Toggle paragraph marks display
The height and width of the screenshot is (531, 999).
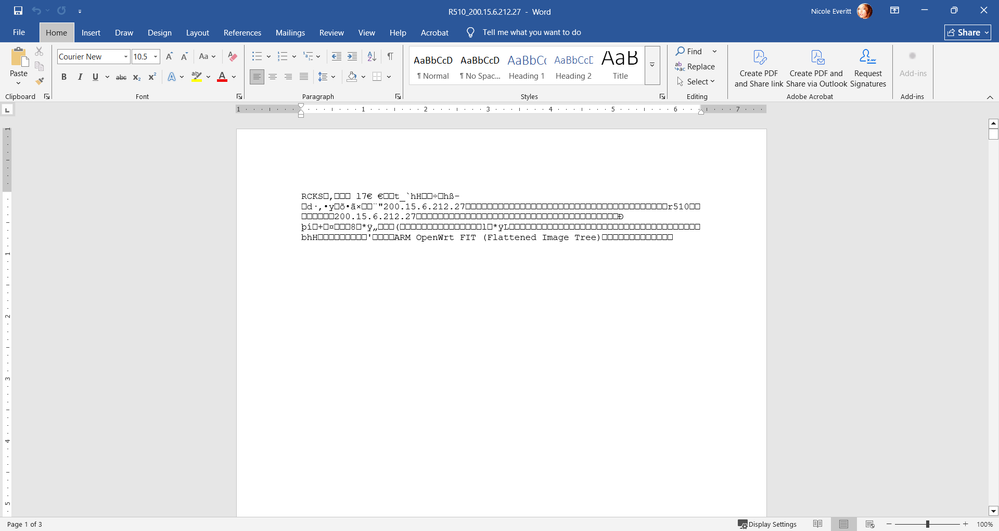(390, 57)
